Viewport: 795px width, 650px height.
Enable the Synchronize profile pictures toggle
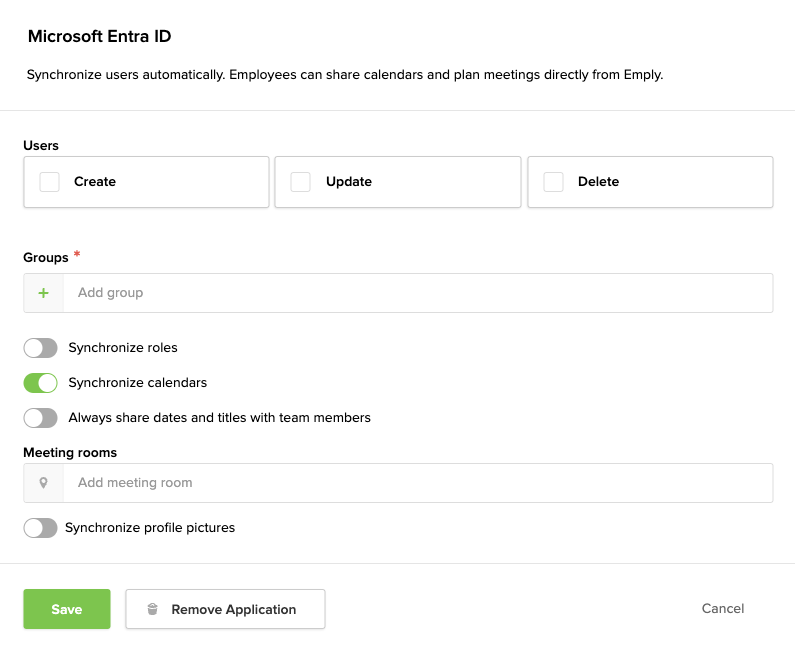point(41,528)
